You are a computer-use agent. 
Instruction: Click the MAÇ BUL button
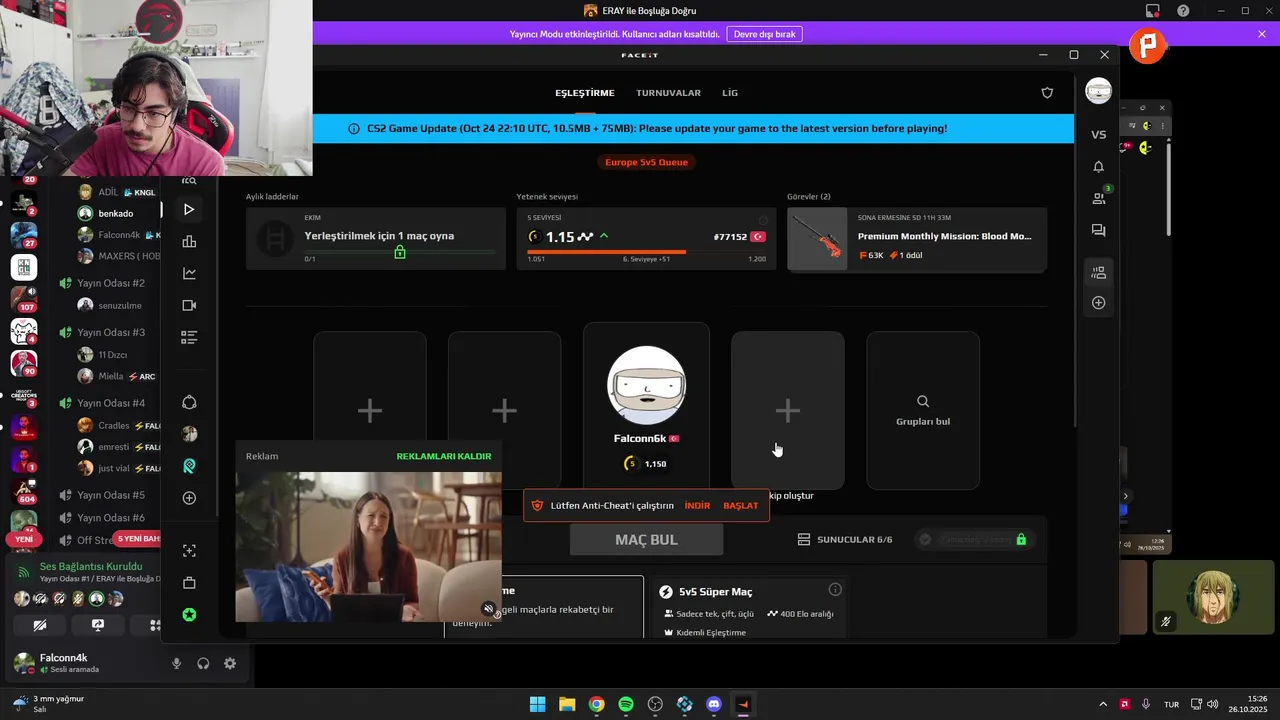click(x=646, y=539)
